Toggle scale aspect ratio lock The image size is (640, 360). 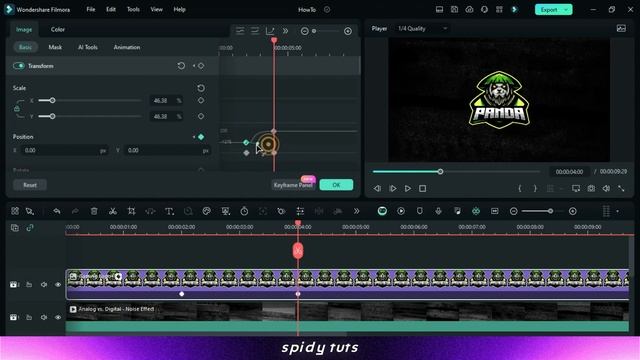coord(17,109)
